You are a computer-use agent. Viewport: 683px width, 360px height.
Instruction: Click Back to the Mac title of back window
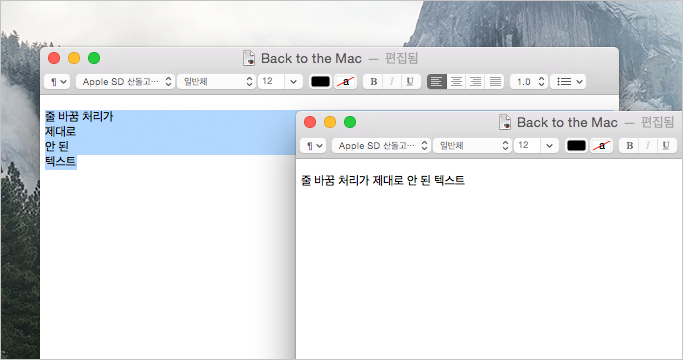tap(311, 58)
